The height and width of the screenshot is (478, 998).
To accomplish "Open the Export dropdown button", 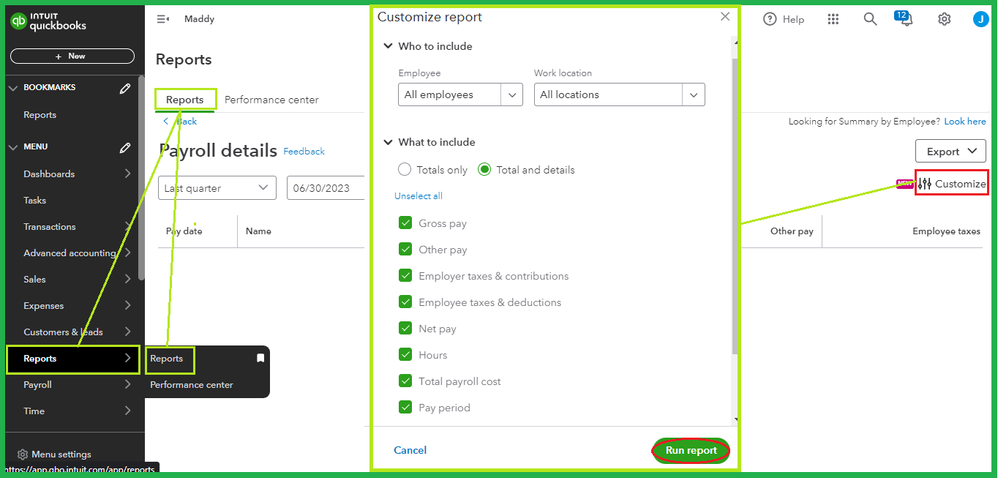I will coord(951,151).
